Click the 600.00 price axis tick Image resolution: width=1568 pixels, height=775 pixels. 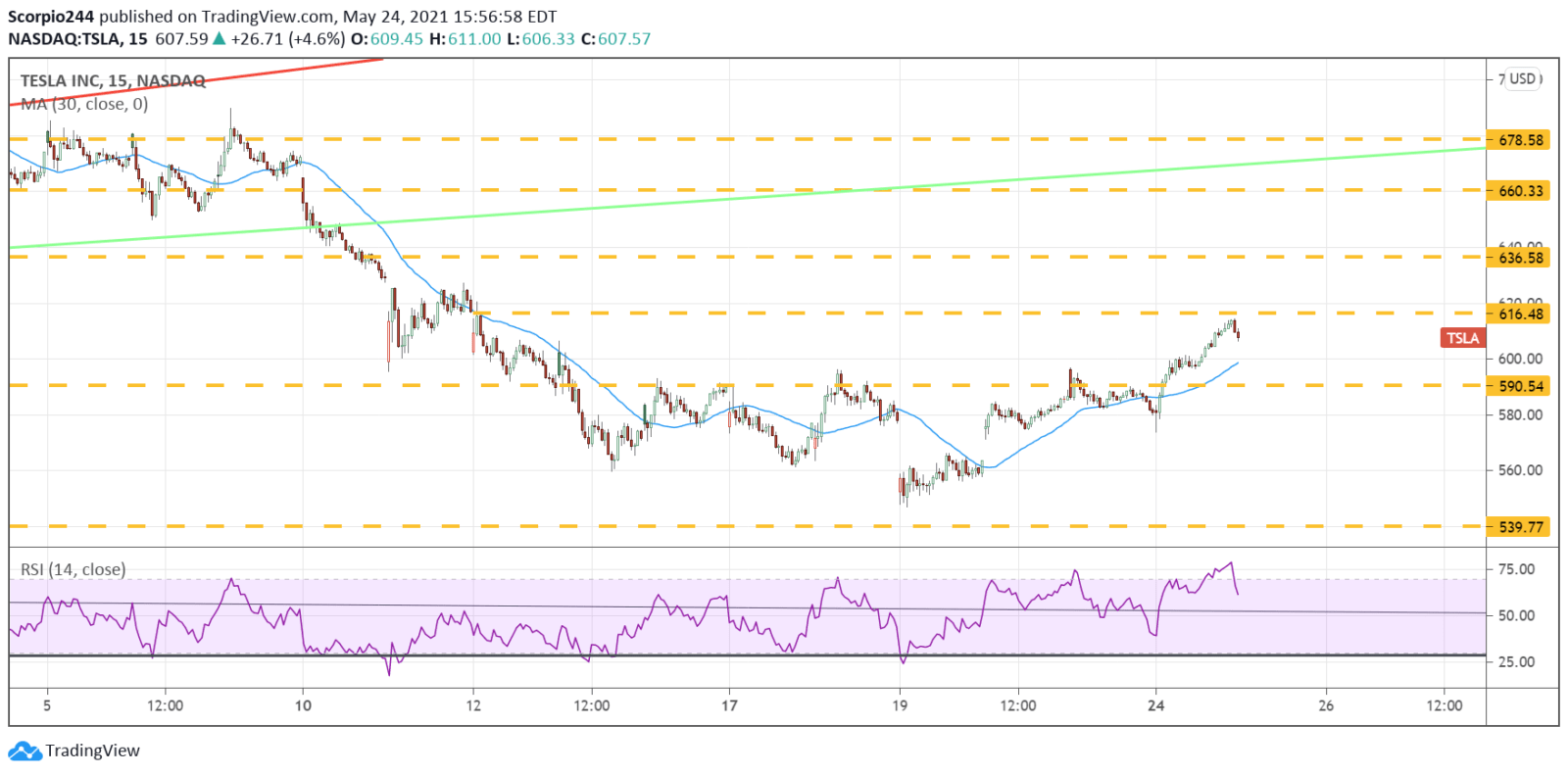pos(1520,359)
